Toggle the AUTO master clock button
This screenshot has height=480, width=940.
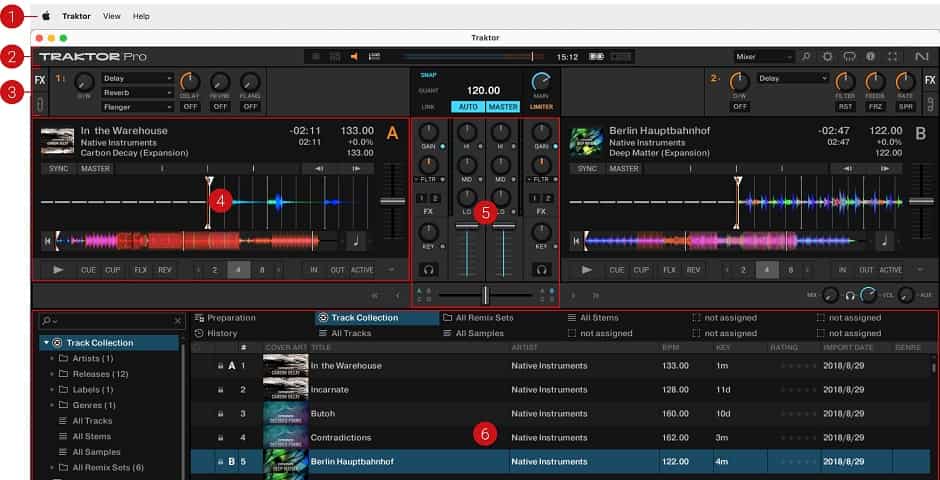(468, 107)
